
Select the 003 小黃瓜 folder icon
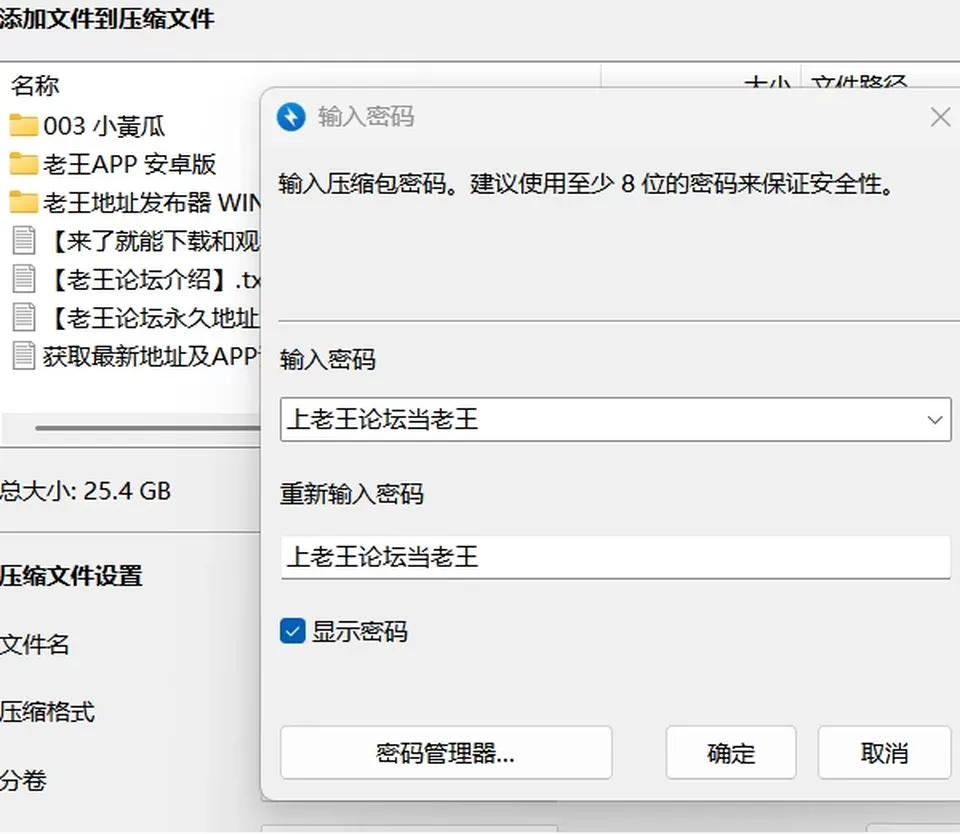[24, 126]
